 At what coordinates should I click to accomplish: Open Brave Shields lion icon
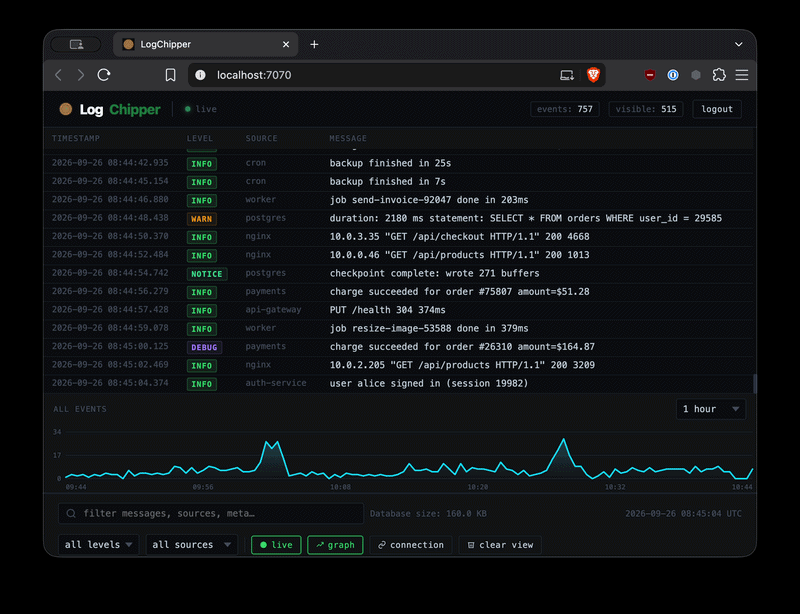click(593, 75)
